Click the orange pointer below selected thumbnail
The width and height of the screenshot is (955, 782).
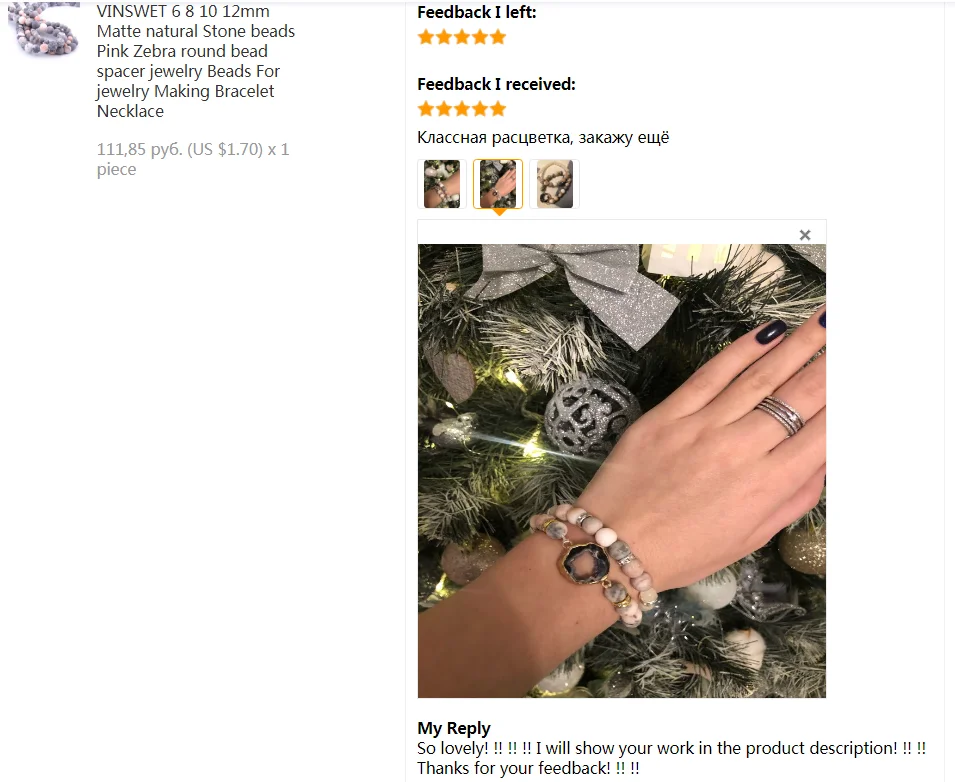[499, 212]
